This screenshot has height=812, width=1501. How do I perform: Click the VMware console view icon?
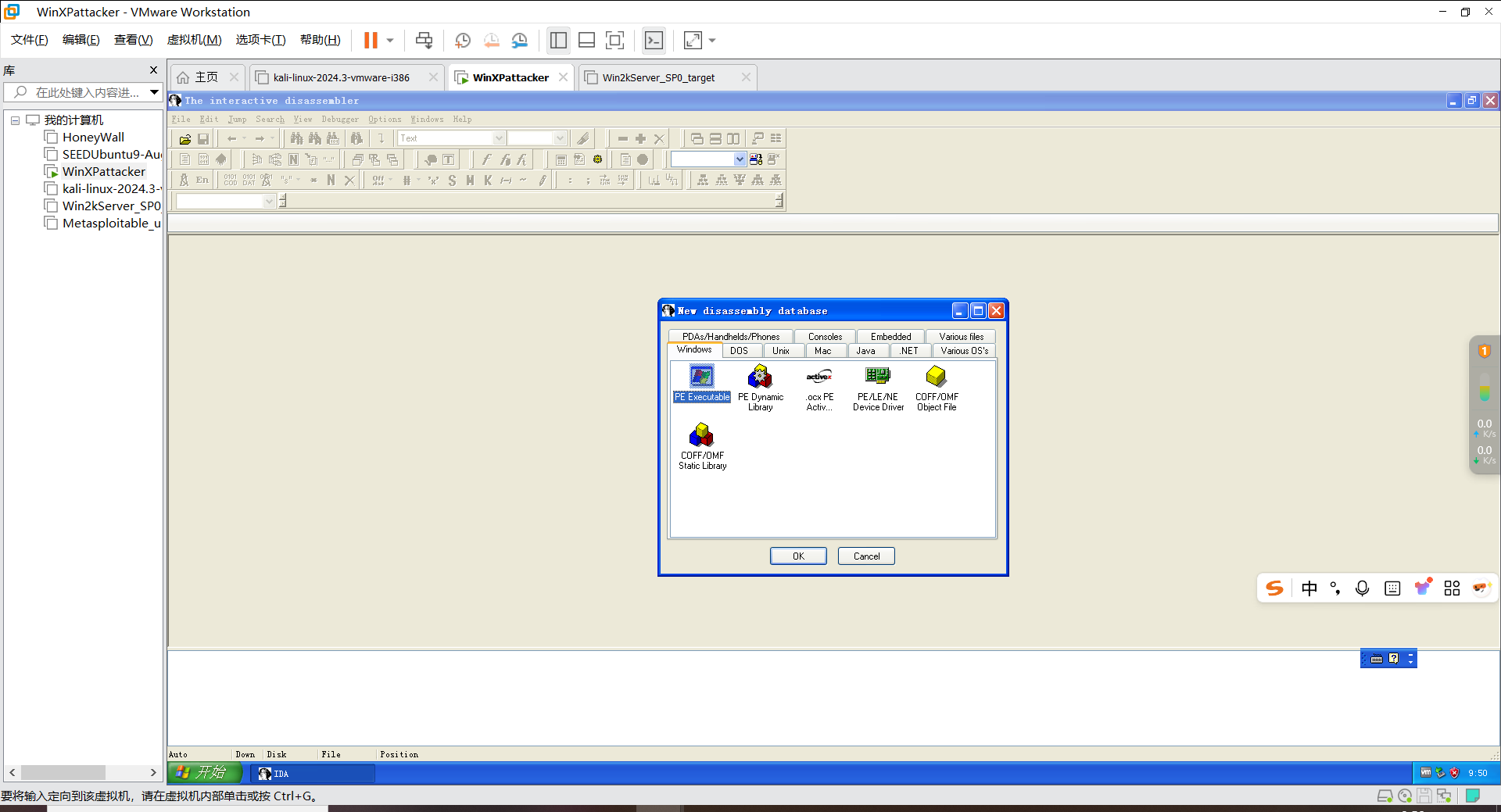coord(654,41)
